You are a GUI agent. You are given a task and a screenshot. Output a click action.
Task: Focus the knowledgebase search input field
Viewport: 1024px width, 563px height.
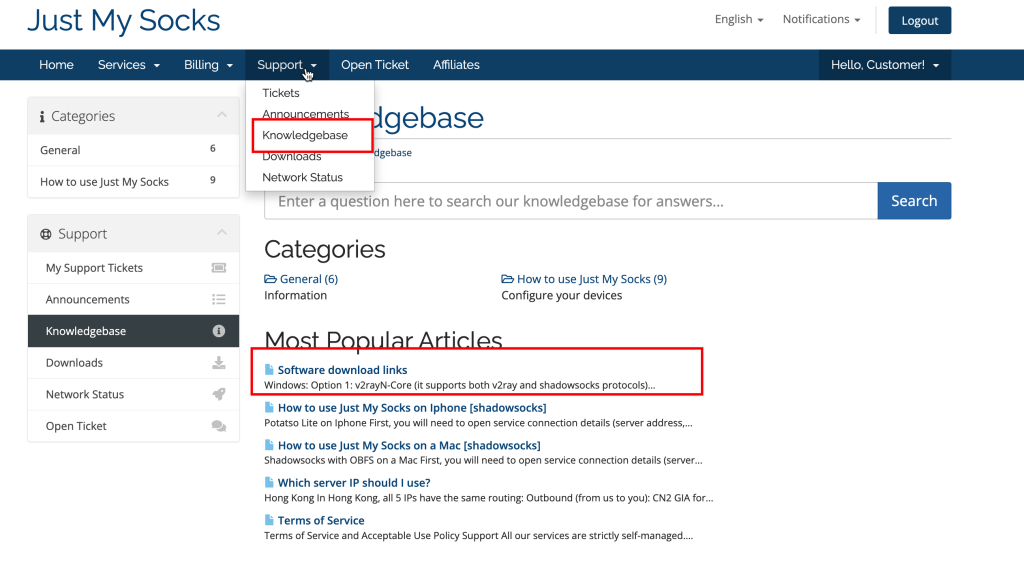(x=571, y=201)
